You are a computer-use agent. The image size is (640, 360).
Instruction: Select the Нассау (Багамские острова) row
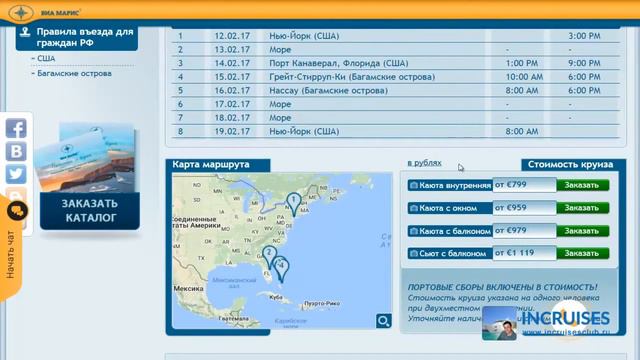396,91
